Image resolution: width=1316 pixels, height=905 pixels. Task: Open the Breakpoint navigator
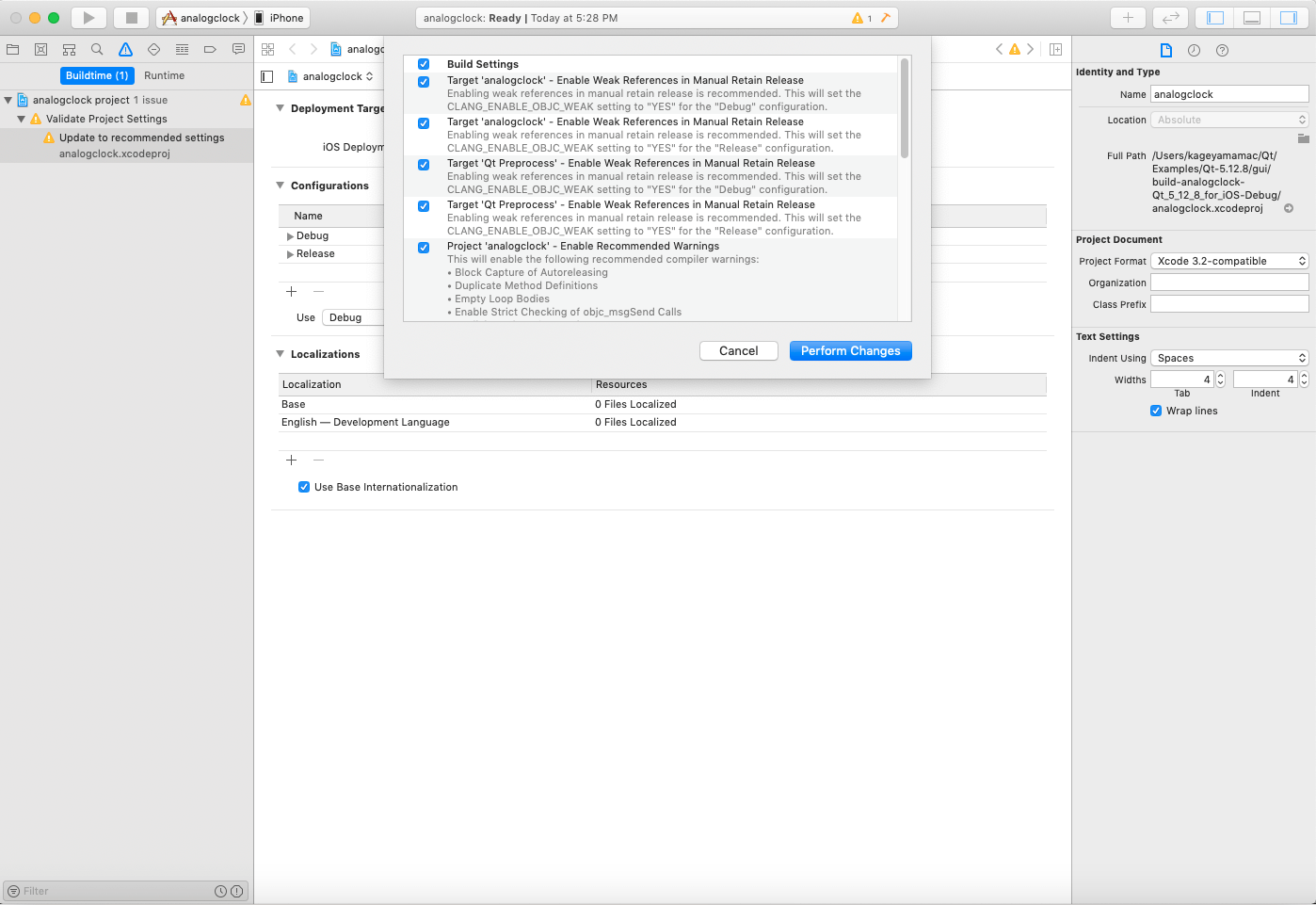pos(210,49)
